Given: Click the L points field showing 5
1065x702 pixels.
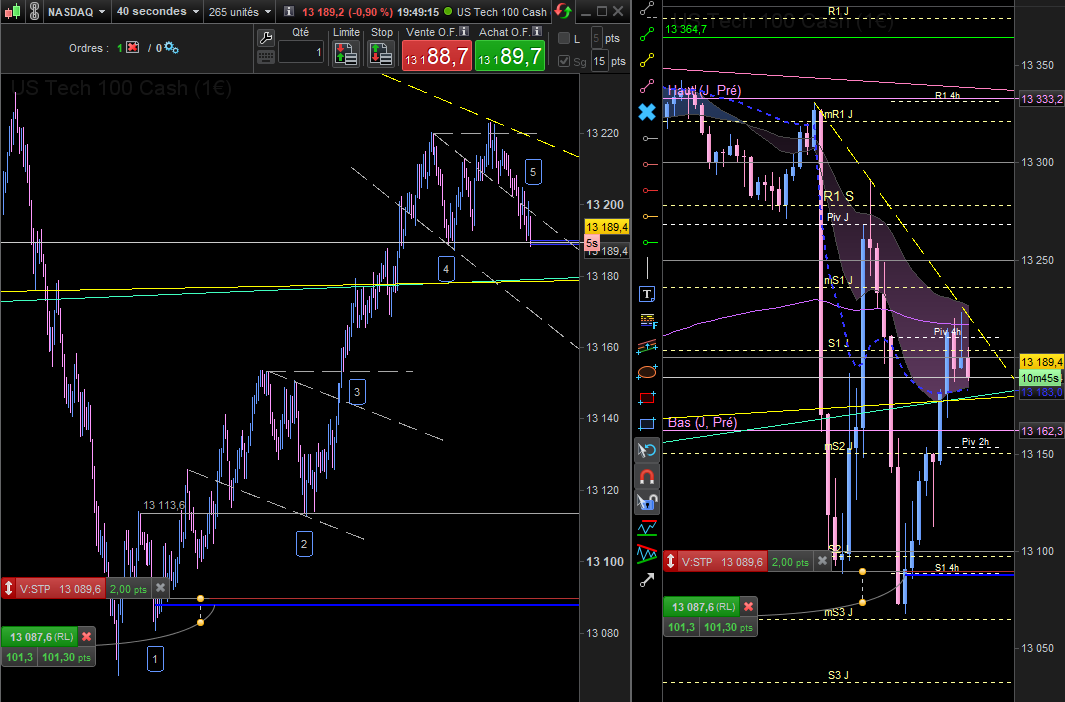Looking at the screenshot, I should click(596, 38).
